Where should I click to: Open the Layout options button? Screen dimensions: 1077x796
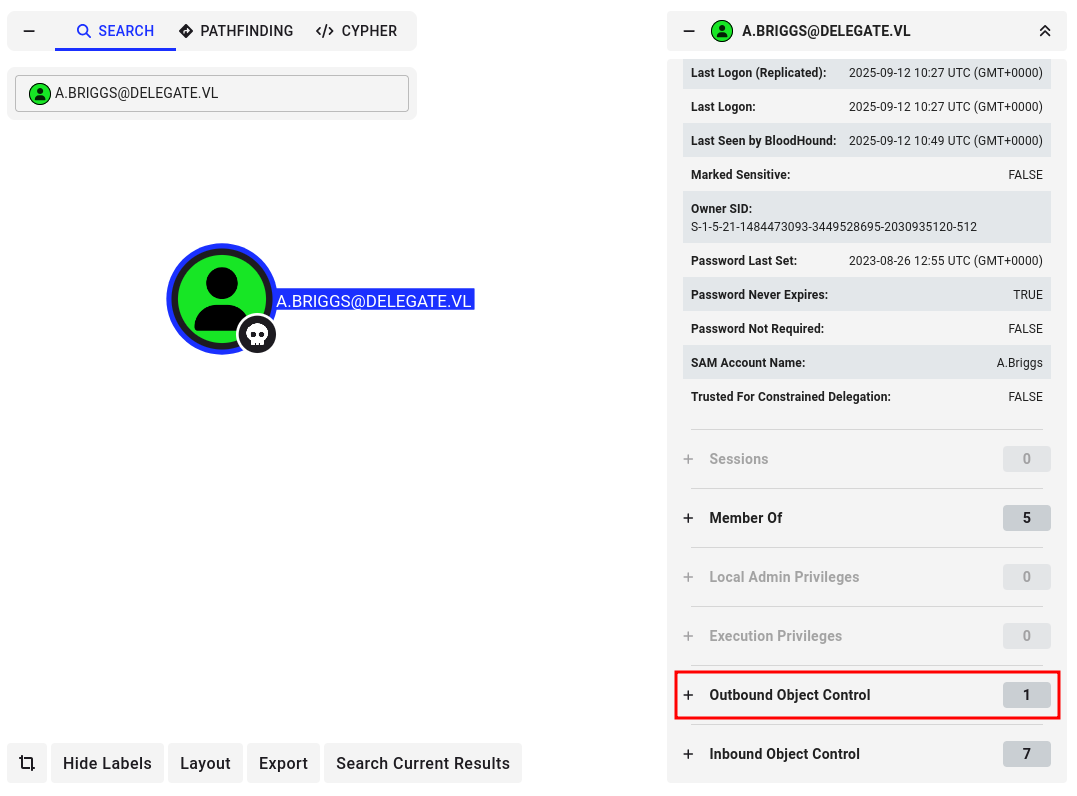pyautogui.click(x=205, y=763)
